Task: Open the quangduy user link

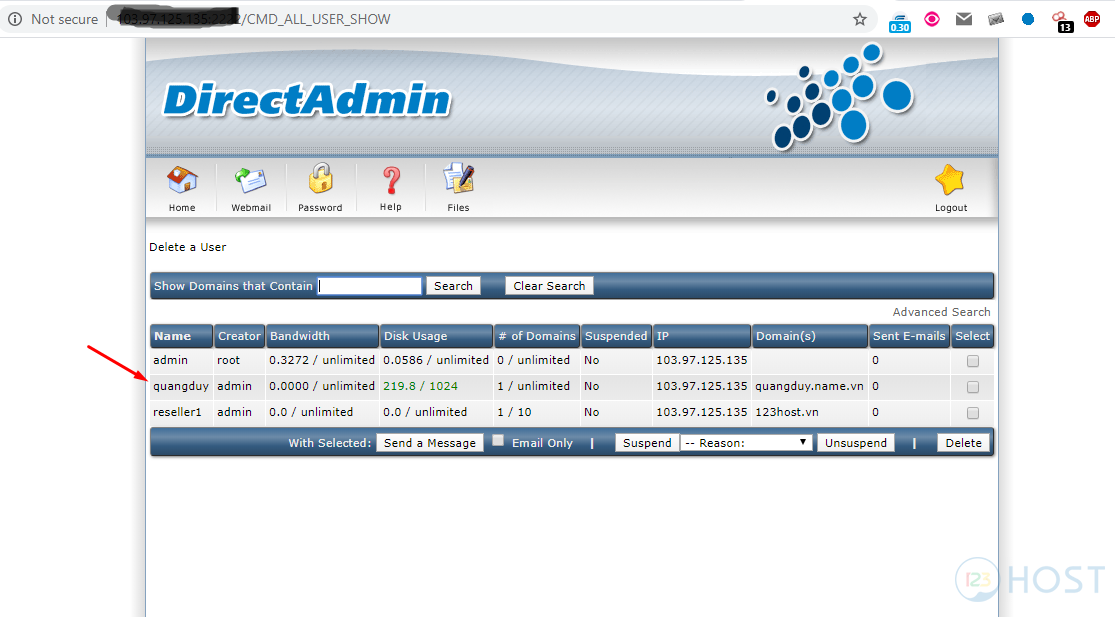Action: click(181, 387)
